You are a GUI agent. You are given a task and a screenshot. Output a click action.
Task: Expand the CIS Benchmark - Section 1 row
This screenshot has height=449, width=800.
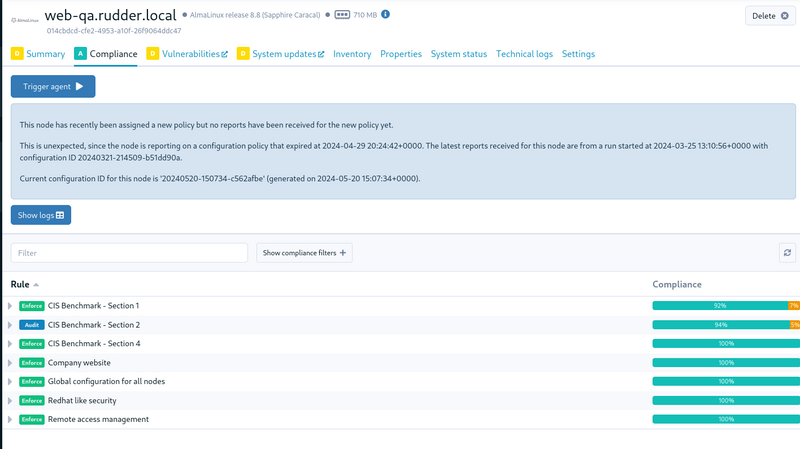click(x=10, y=306)
